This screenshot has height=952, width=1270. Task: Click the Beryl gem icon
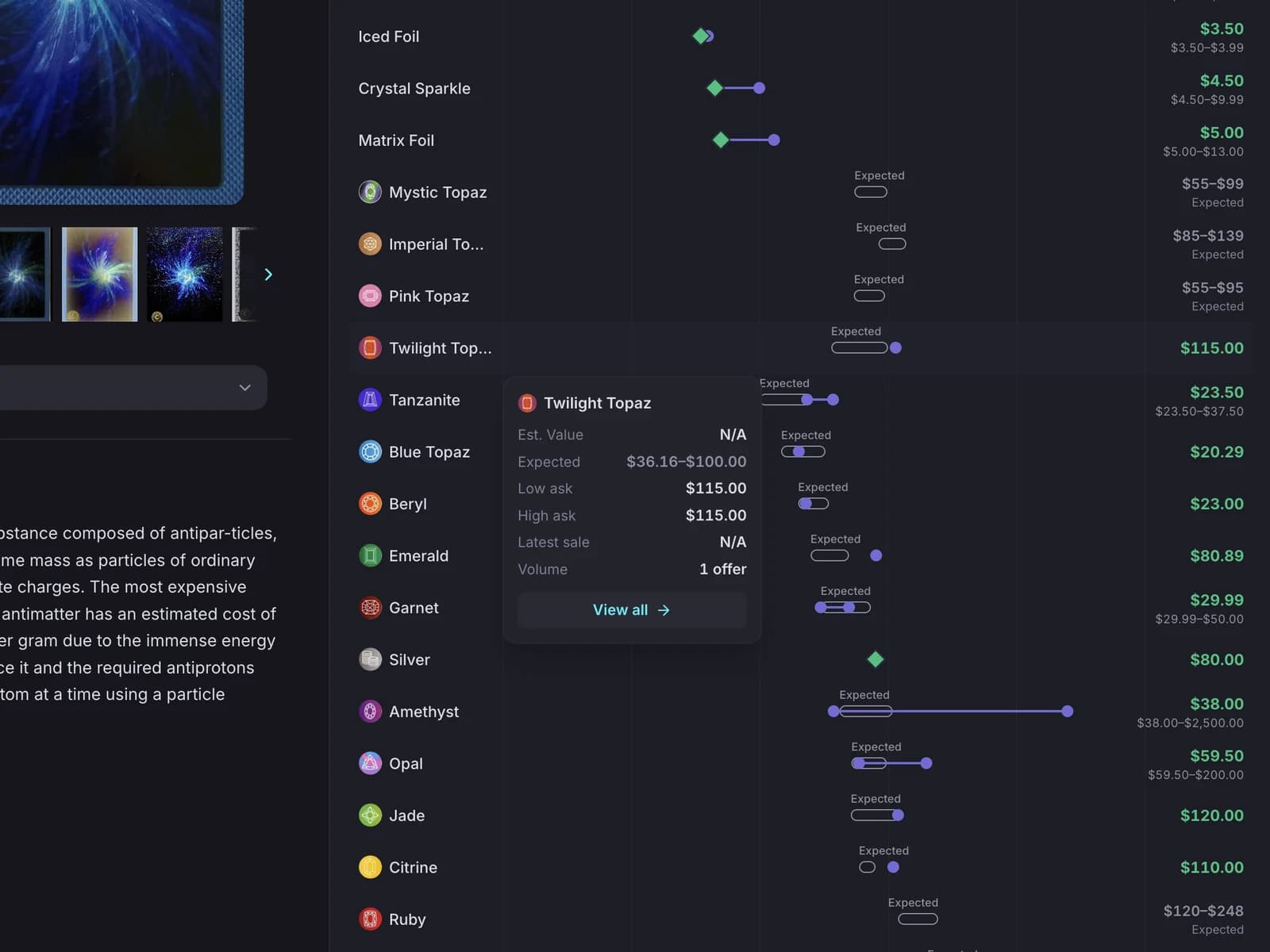(x=370, y=504)
